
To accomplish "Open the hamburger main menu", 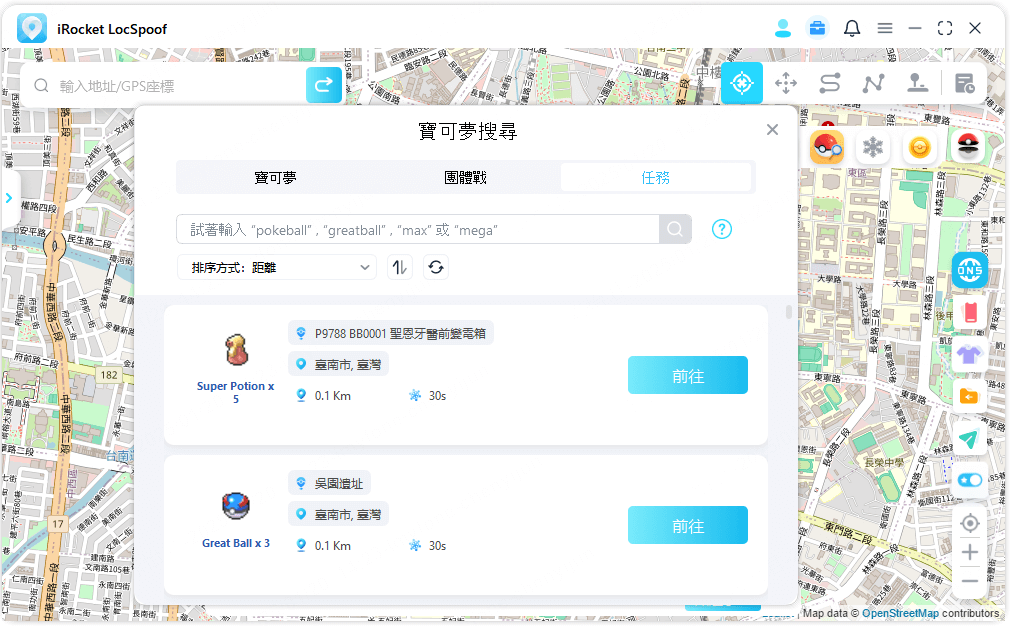I will tap(885, 28).
